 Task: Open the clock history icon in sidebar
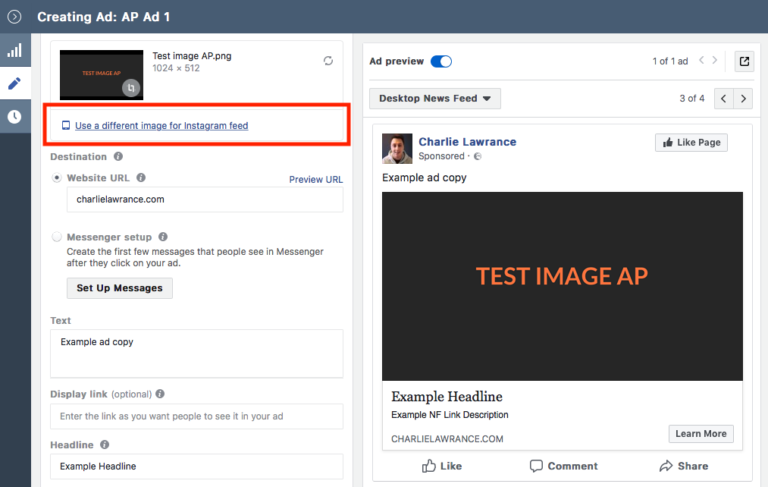14,116
